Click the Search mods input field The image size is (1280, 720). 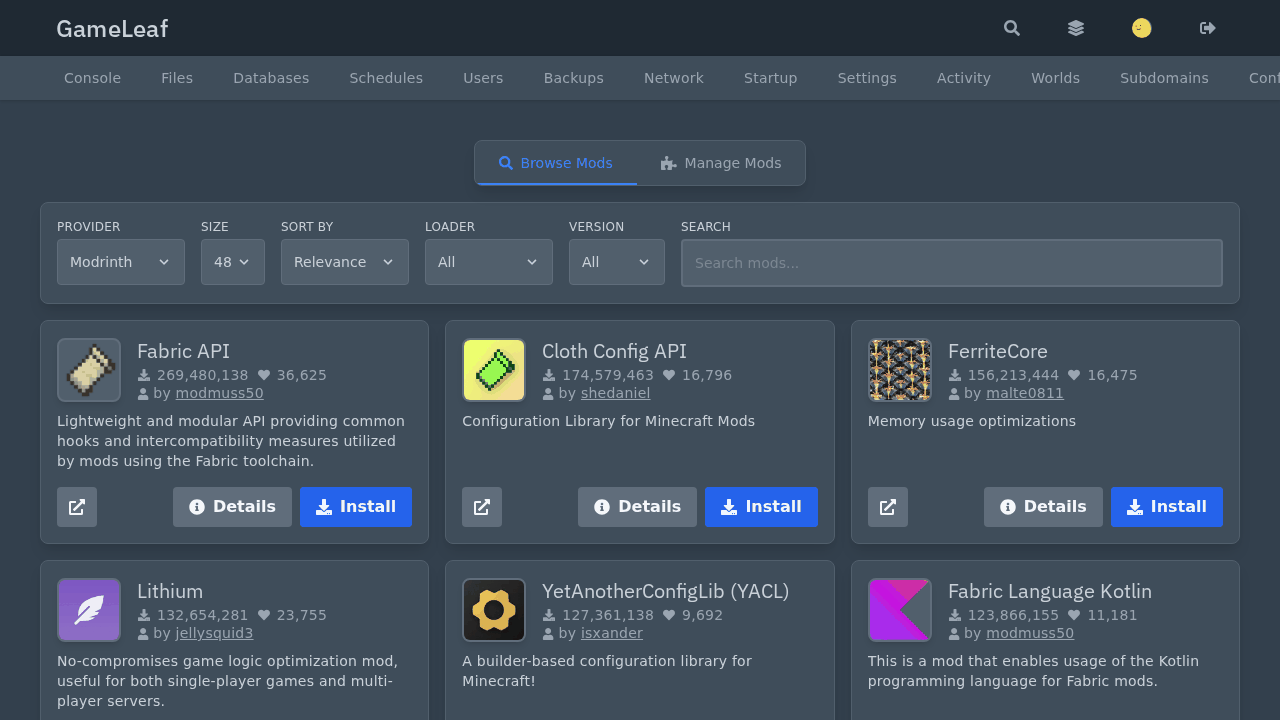click(x=952, y=263)
